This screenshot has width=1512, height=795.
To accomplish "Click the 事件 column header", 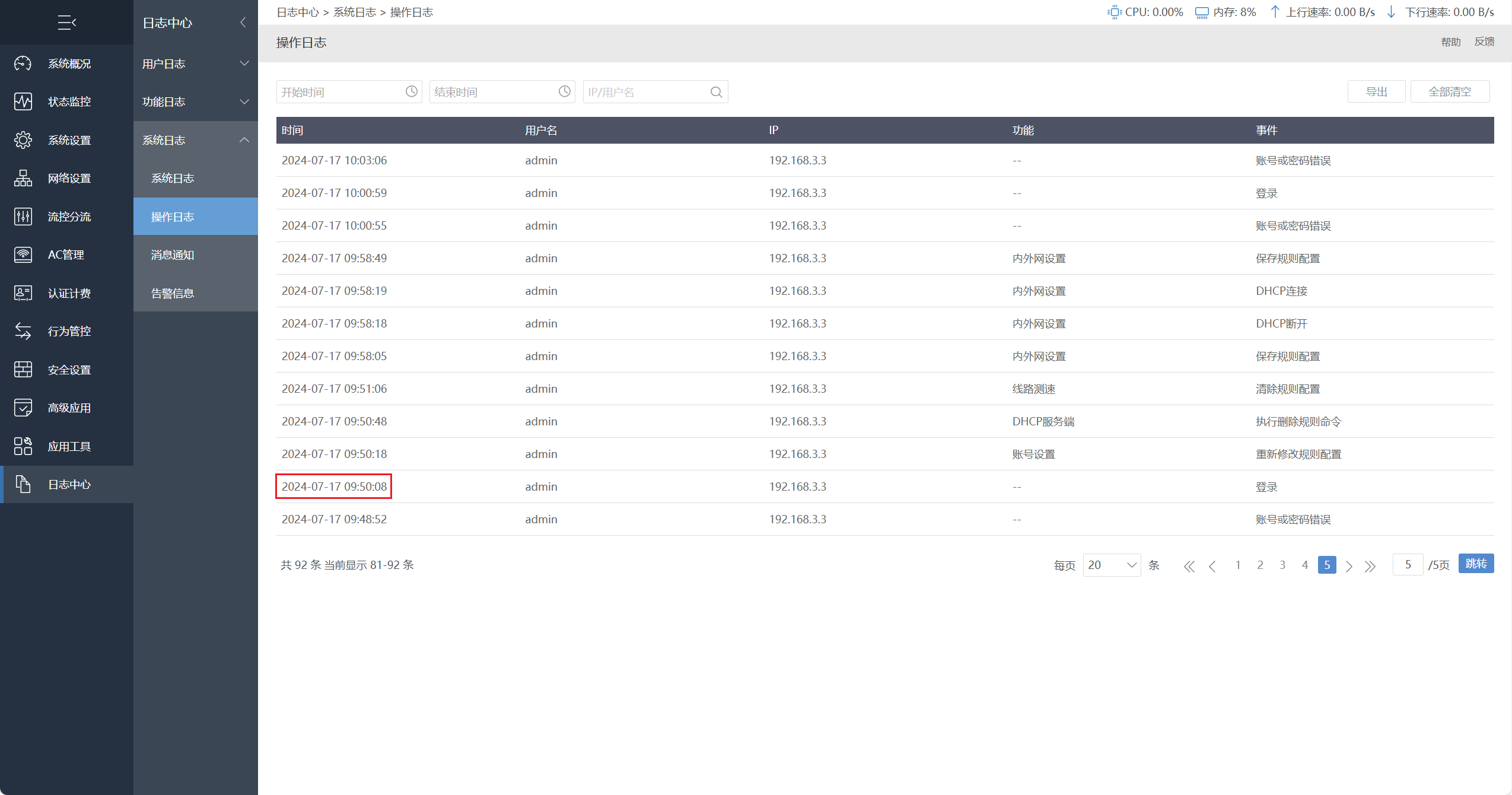I will coord(1266,130).
